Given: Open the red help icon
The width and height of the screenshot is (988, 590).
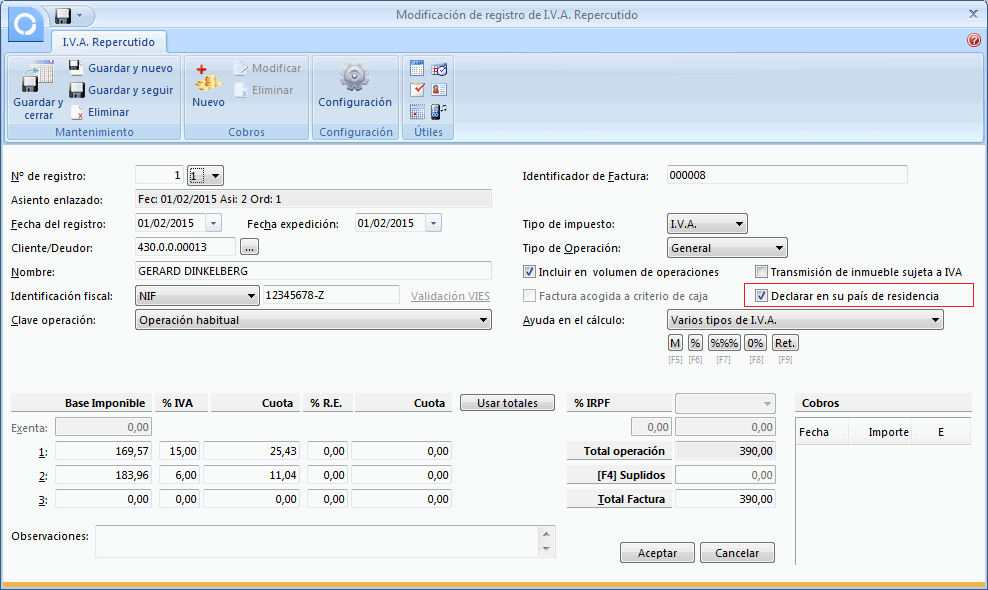Looking at the screenshot, I should (974, 41).
